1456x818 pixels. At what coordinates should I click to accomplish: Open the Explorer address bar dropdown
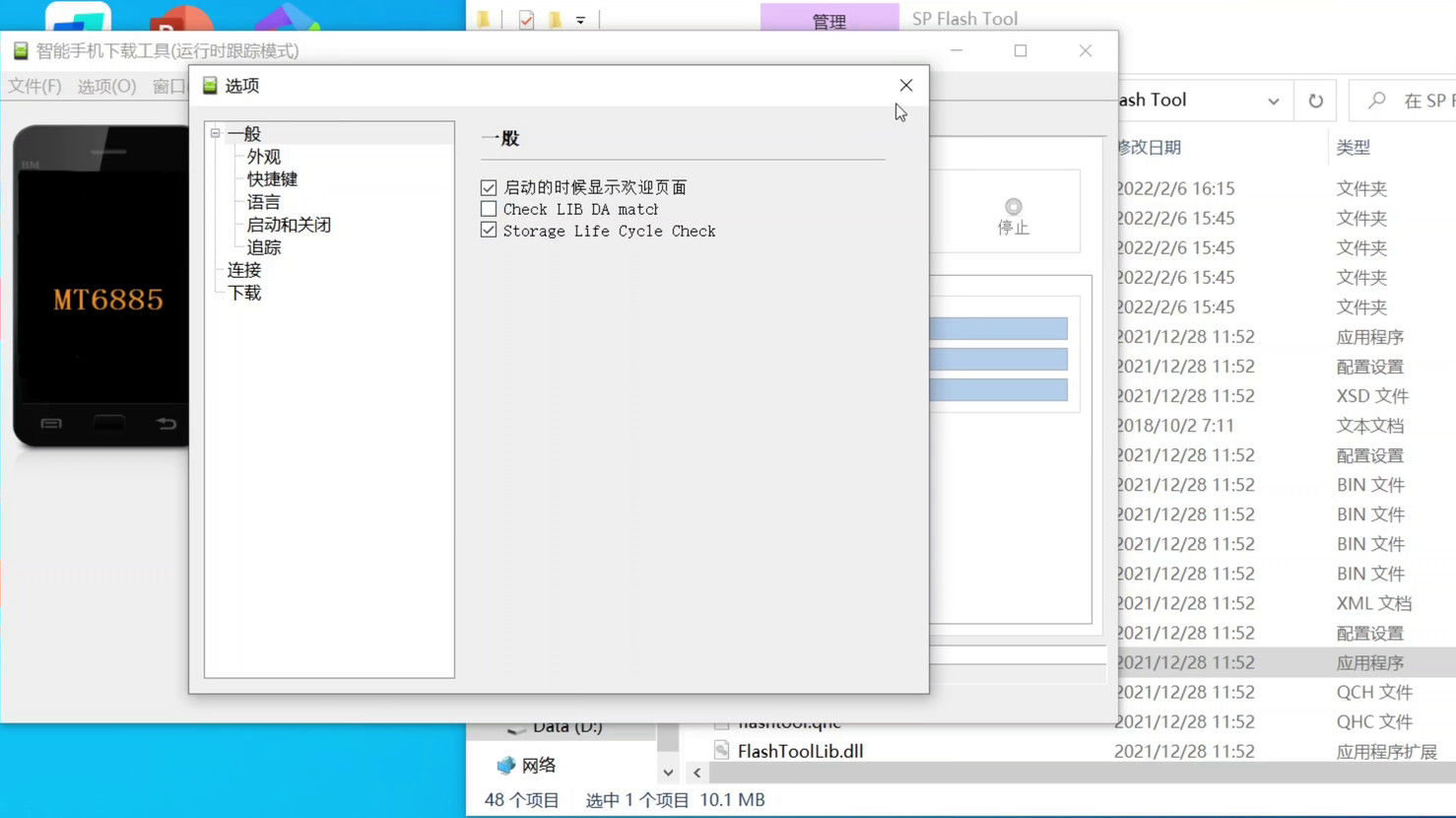(1274, 100)
